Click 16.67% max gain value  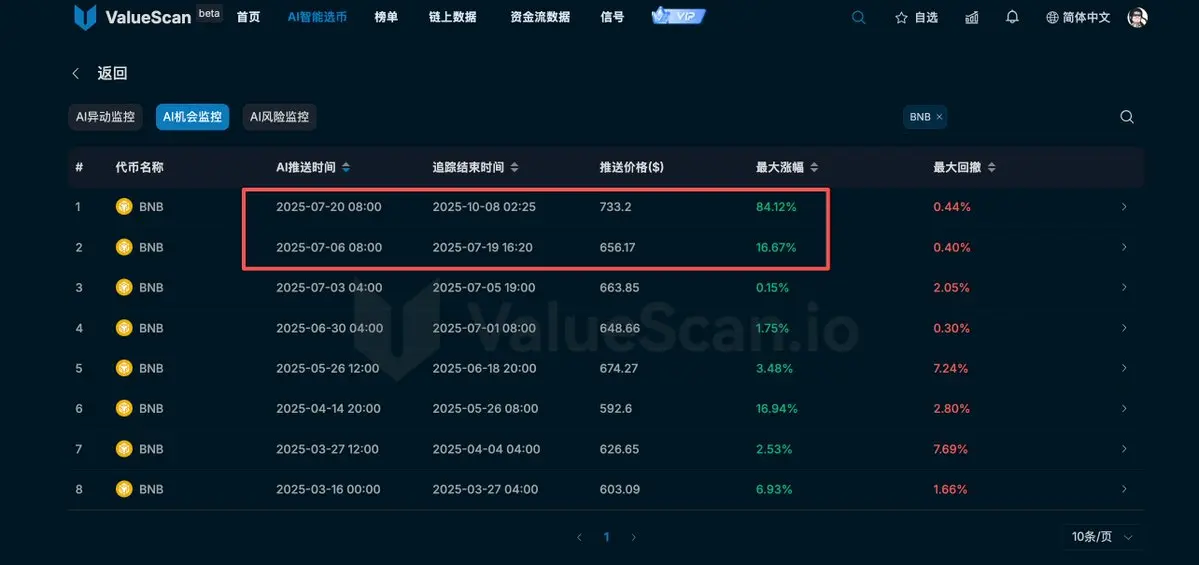[776, 248]
